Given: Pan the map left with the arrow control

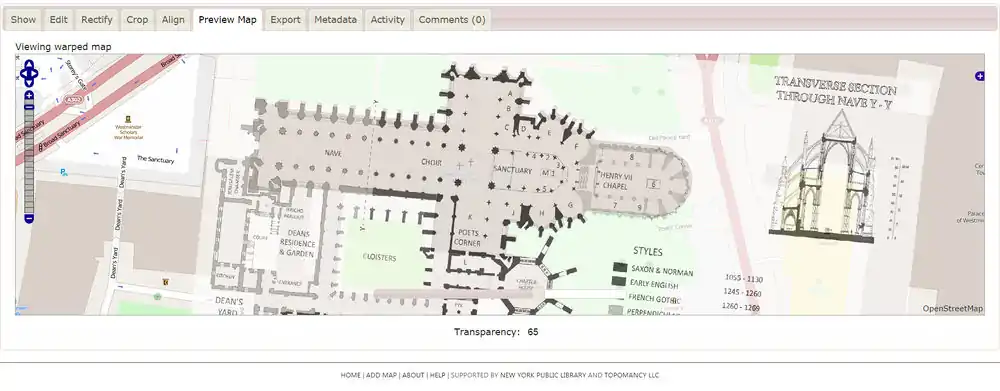Looking at the screenshot, I should coord(23,73).
